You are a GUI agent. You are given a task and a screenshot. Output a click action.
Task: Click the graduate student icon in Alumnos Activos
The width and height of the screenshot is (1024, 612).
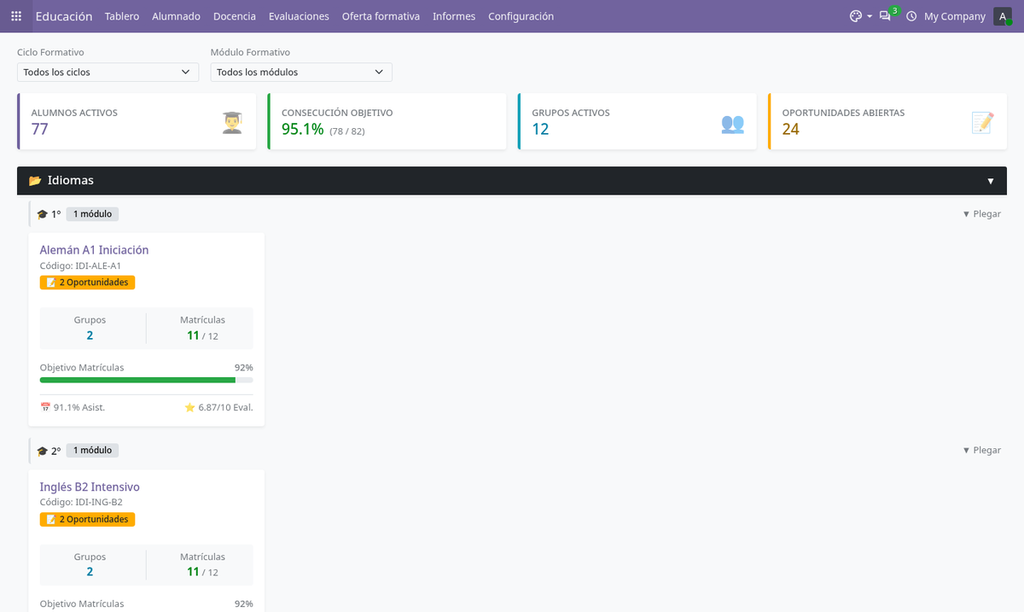coord(232,123)
